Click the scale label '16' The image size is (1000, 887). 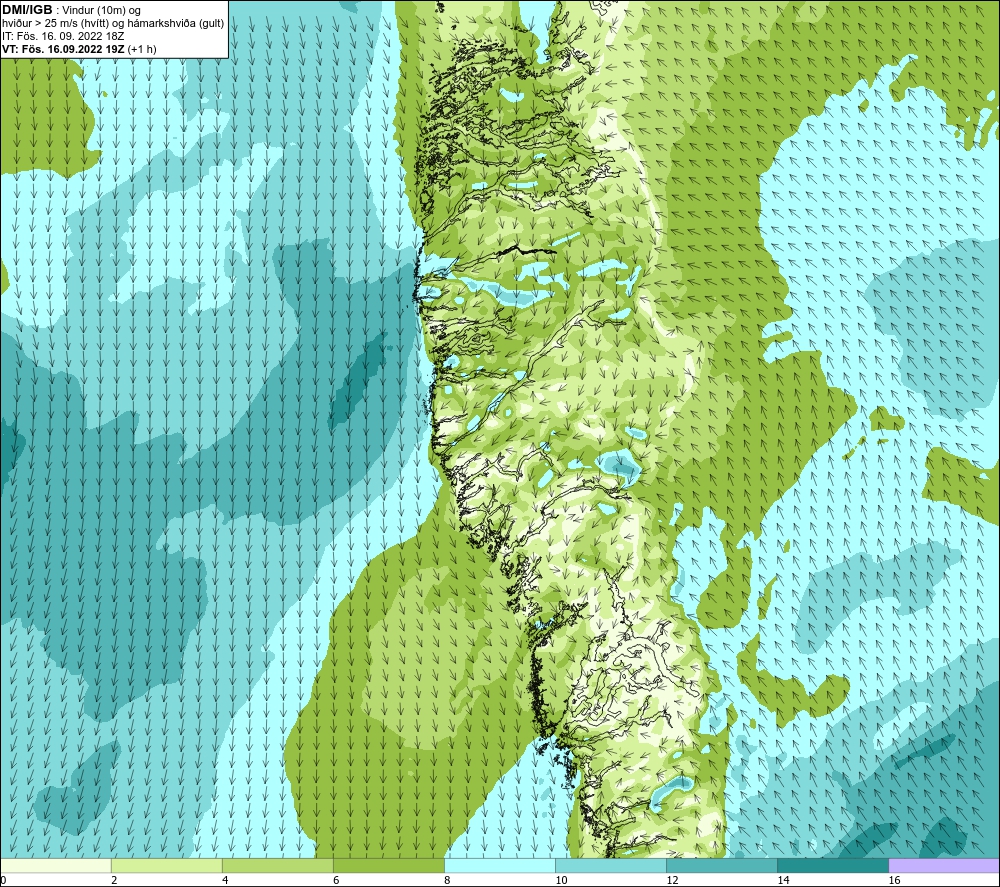pos(894,880)
